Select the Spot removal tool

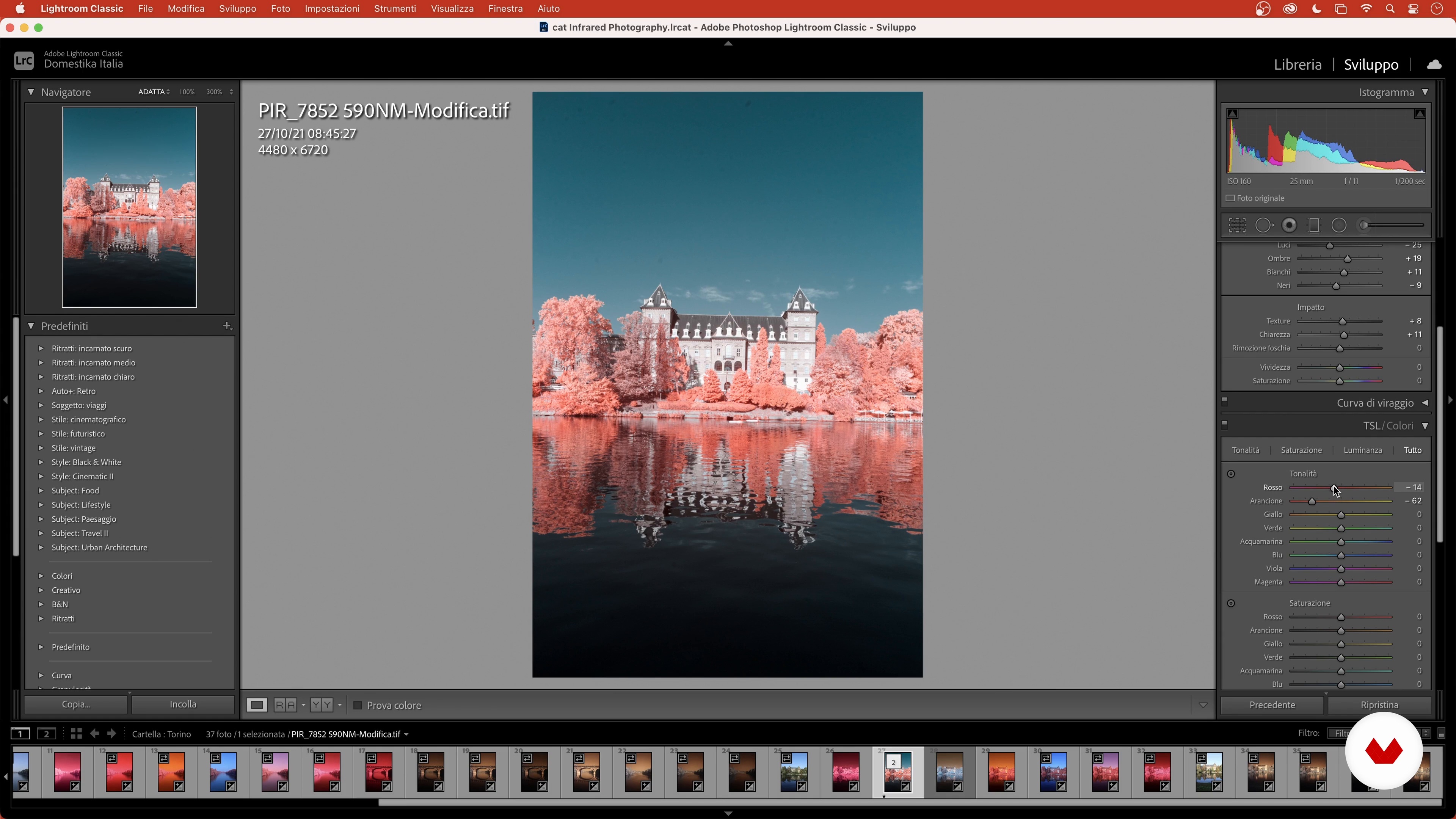(x=1264, y=226)
